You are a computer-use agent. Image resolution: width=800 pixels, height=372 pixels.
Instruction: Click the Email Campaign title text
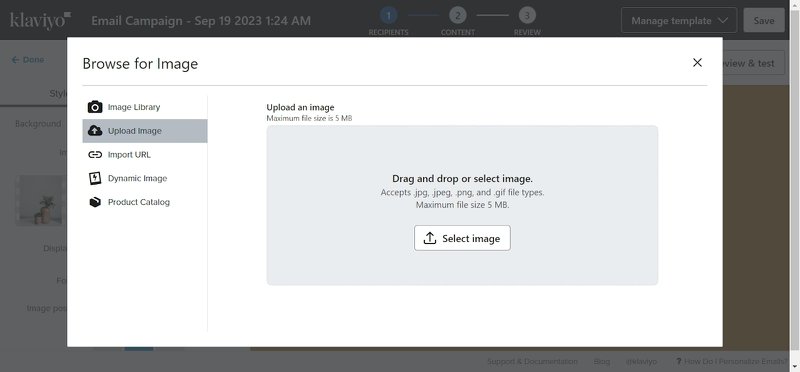tap(201, 21)
